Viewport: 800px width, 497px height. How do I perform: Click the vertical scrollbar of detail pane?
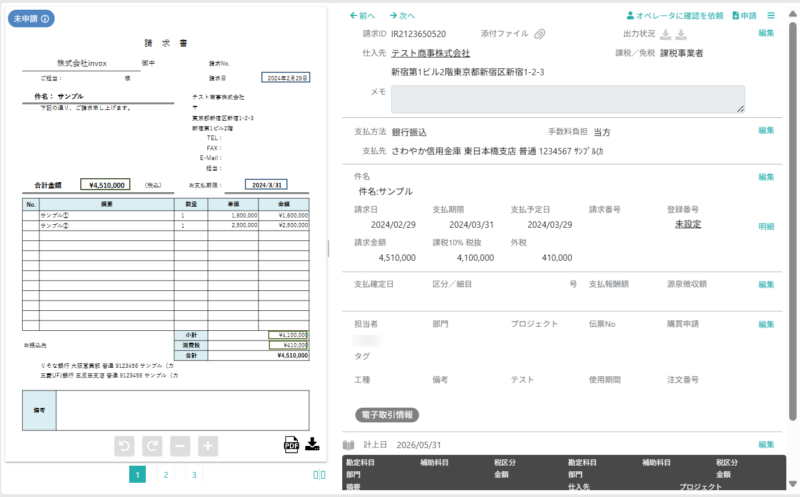[x=792, y=219]
